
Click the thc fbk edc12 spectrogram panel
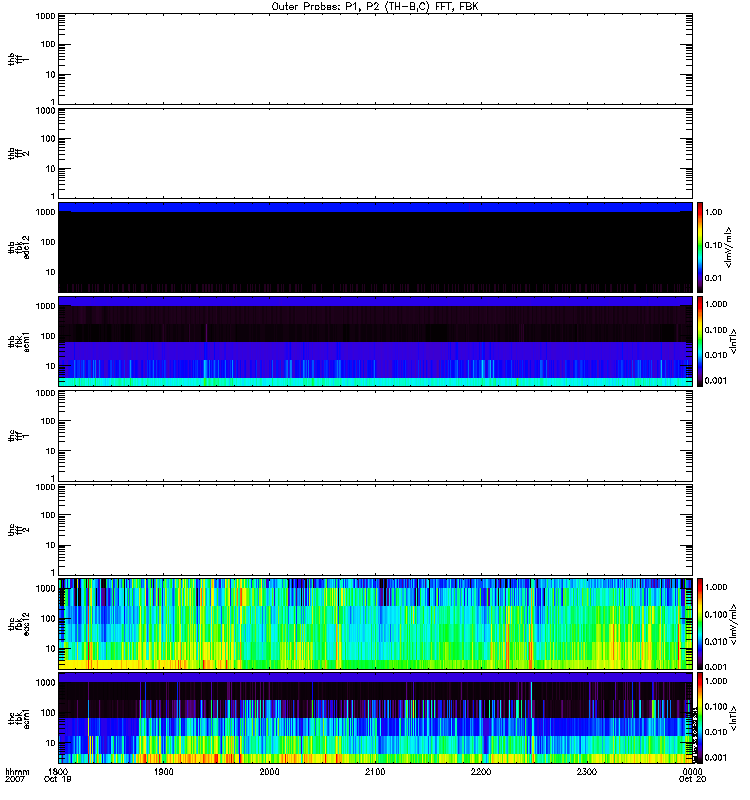[x=375, y=624]
